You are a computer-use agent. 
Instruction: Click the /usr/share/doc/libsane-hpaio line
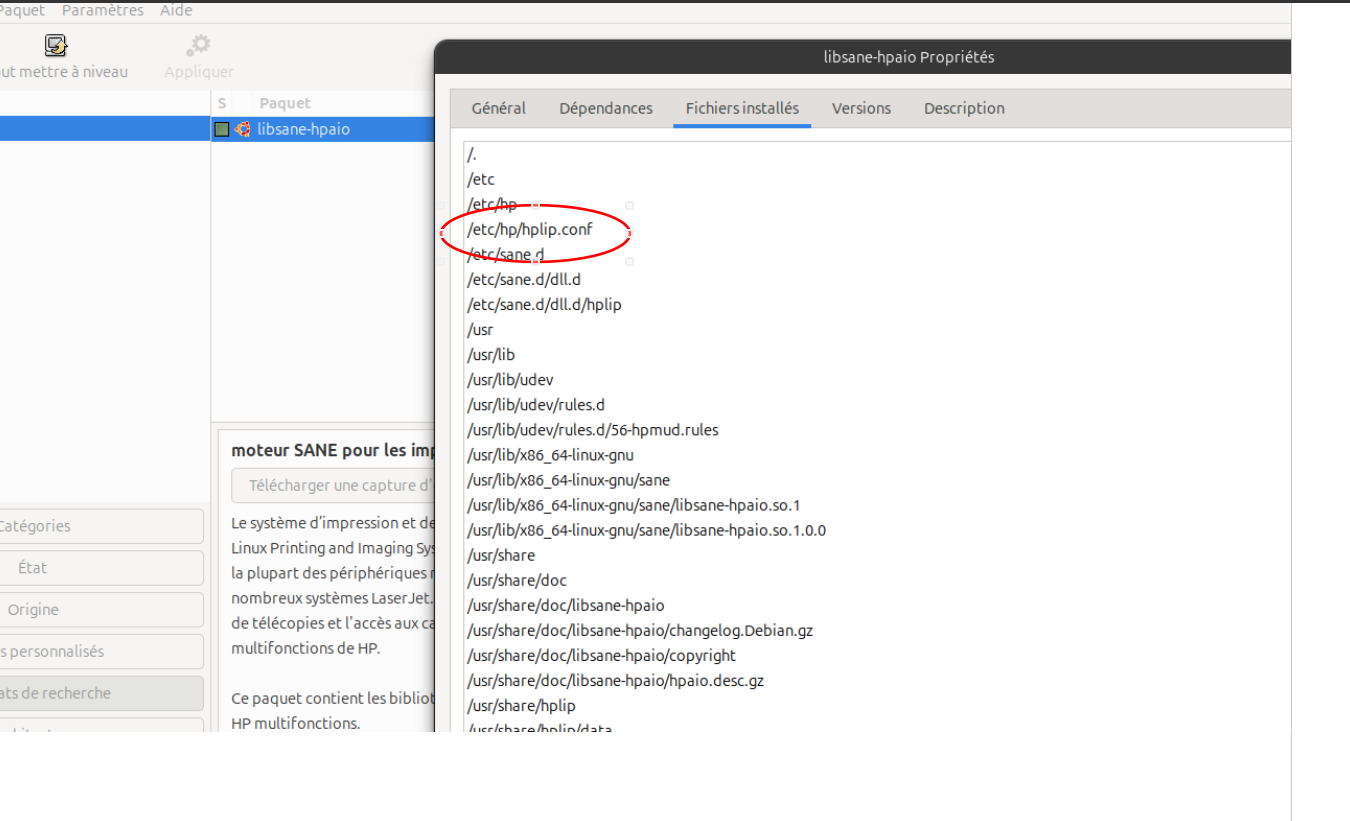565,605
